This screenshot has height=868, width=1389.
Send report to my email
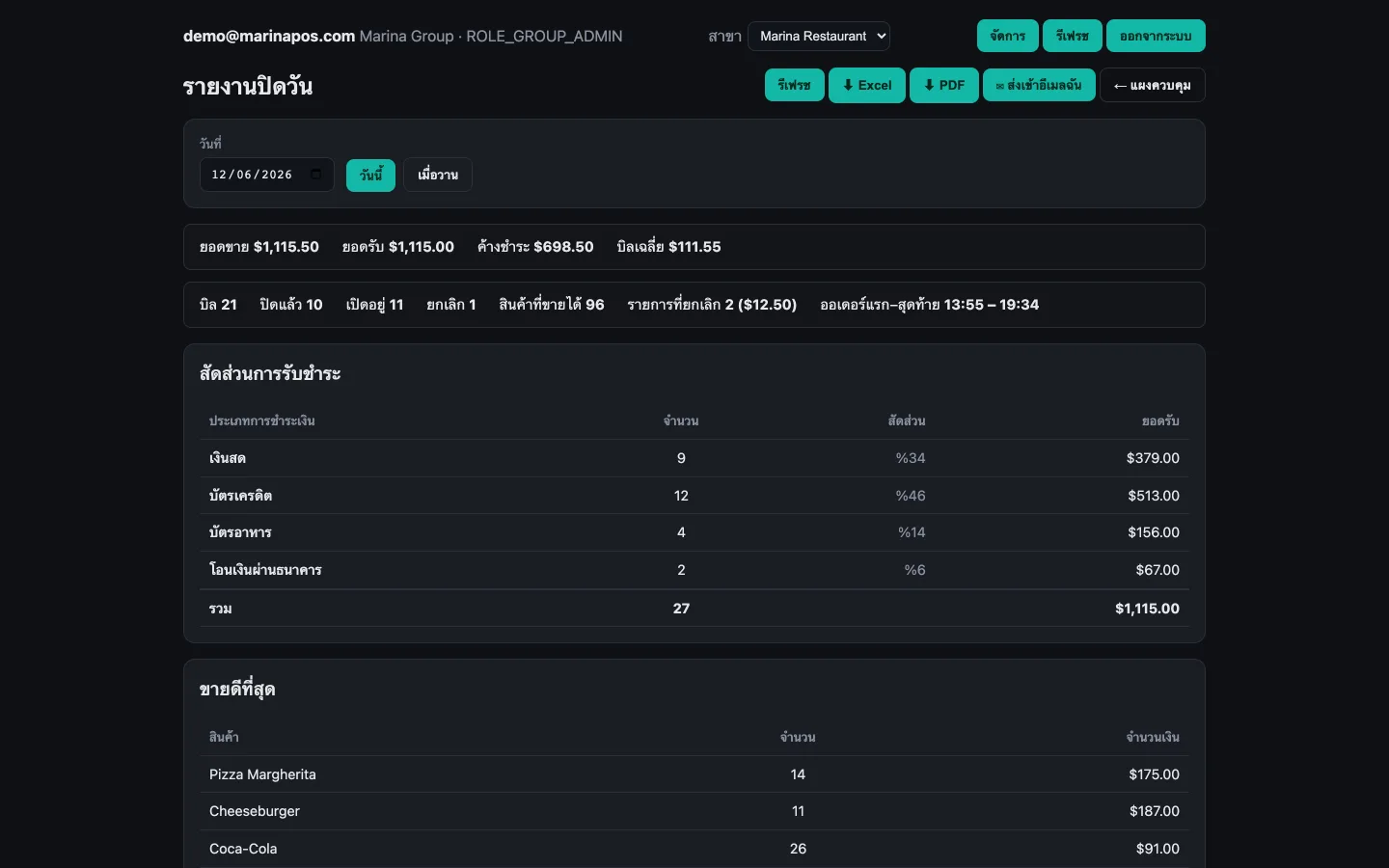tap(1039, 85)
